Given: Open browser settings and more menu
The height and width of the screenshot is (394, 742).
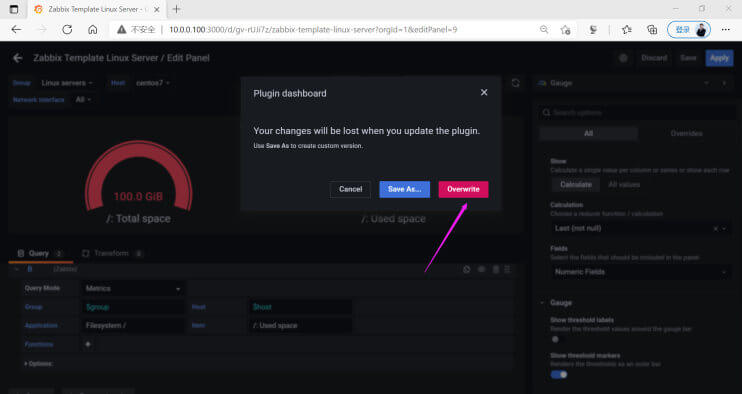Looking at the screenshot, I should 725,30.
